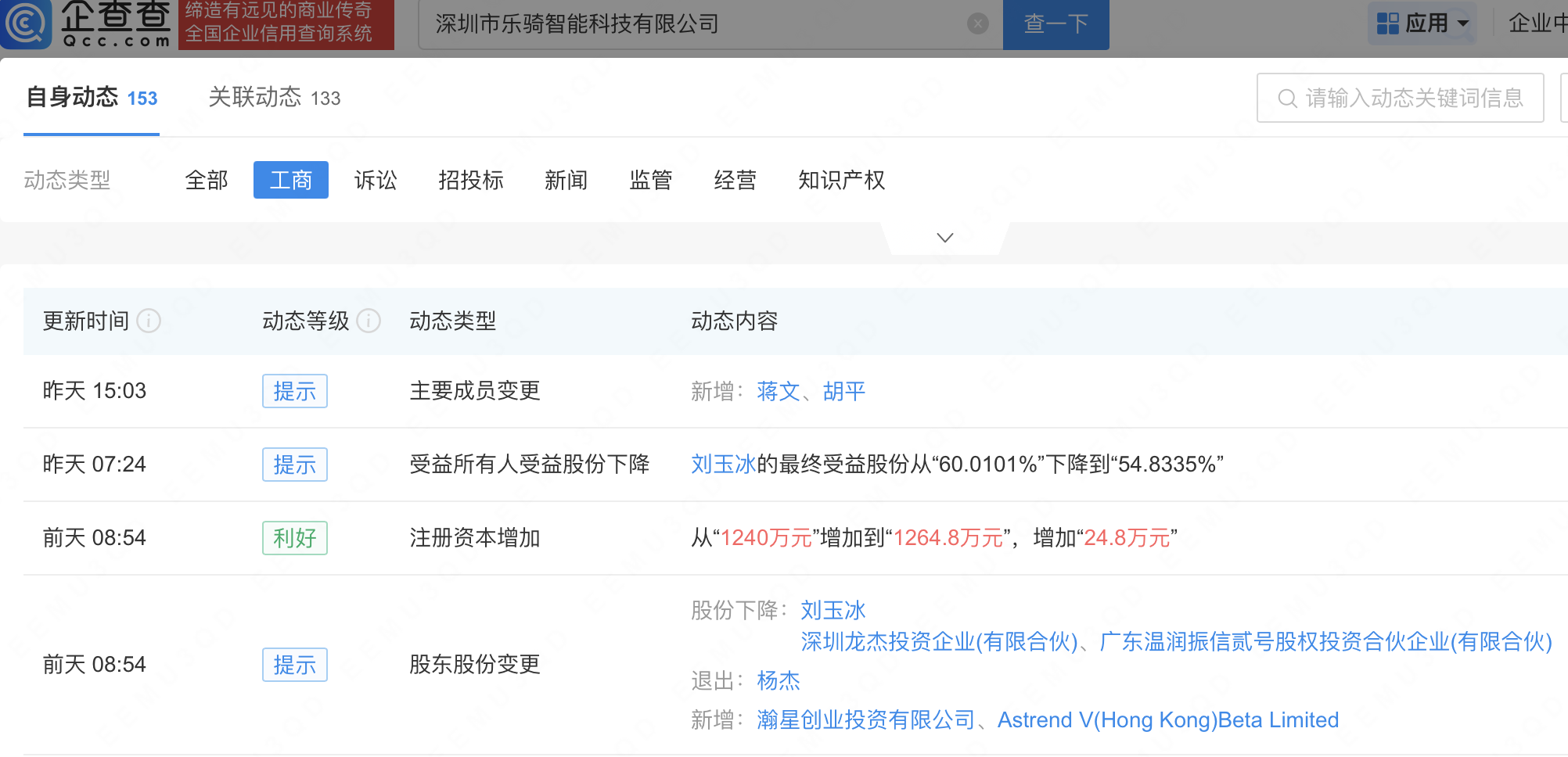
Task: Open the 应用 dropdown menu
Action: 1462,23
